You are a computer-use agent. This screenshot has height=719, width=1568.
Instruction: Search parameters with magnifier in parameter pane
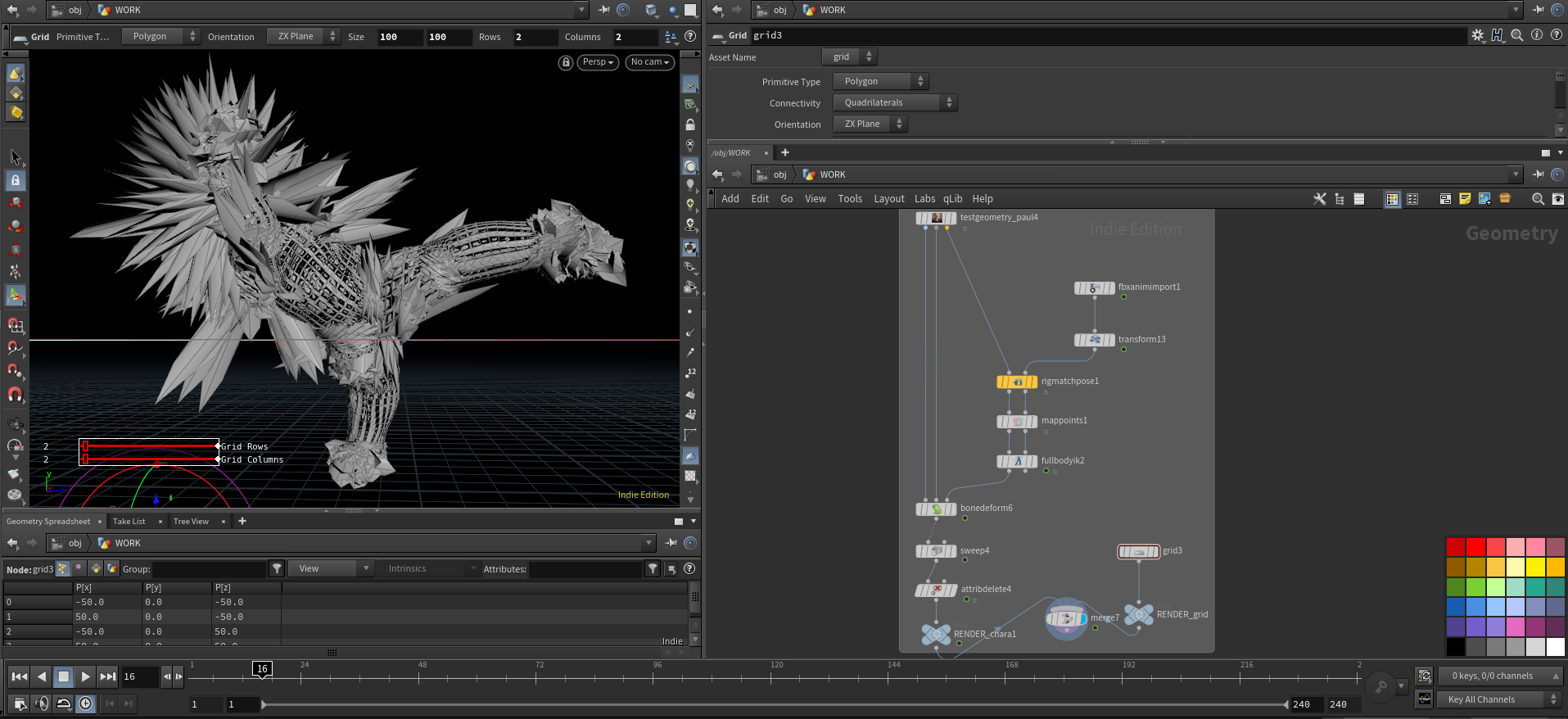point(1517,35)
